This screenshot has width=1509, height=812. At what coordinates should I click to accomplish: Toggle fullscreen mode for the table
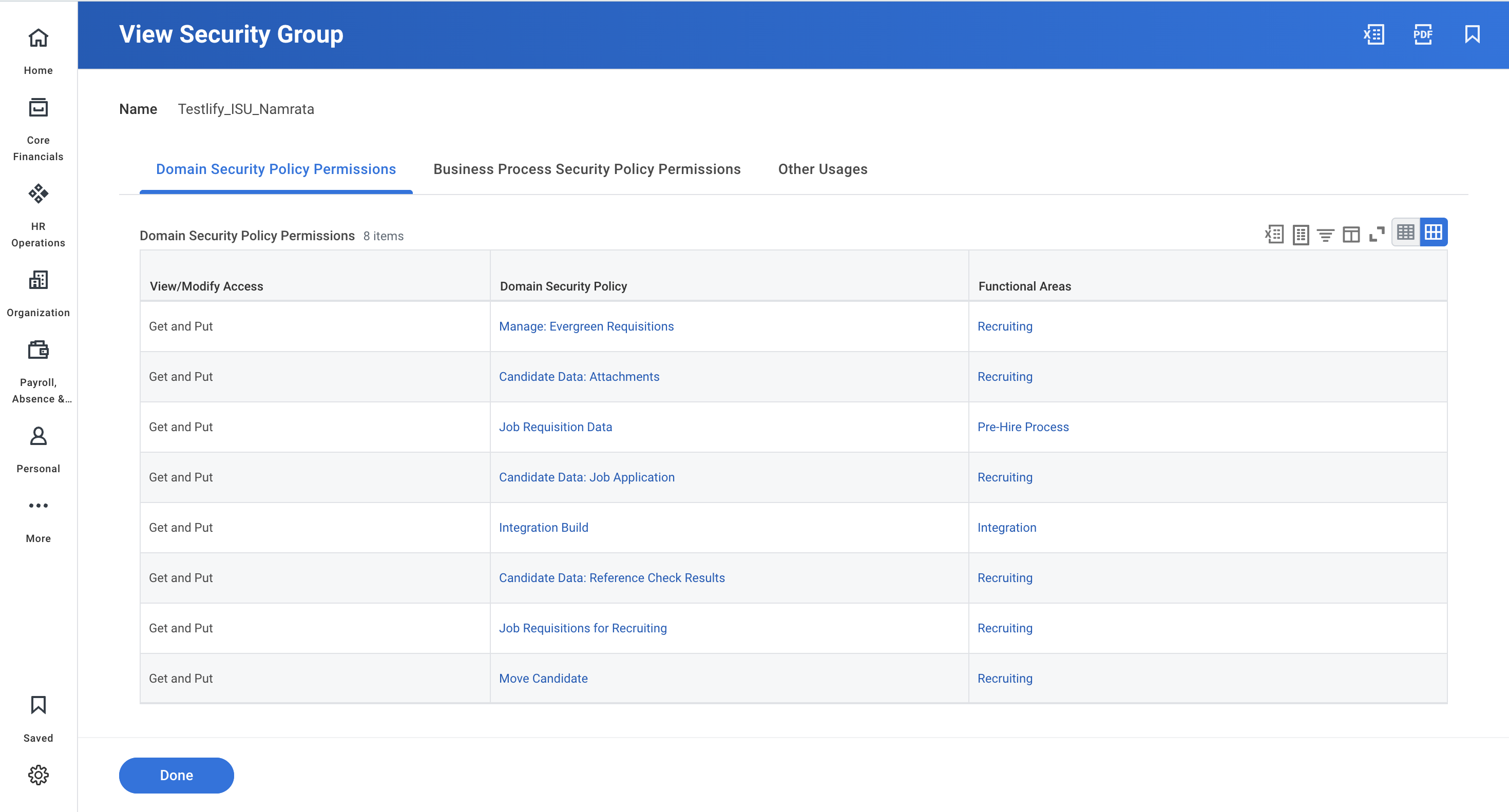click(x=1377, y=235)
